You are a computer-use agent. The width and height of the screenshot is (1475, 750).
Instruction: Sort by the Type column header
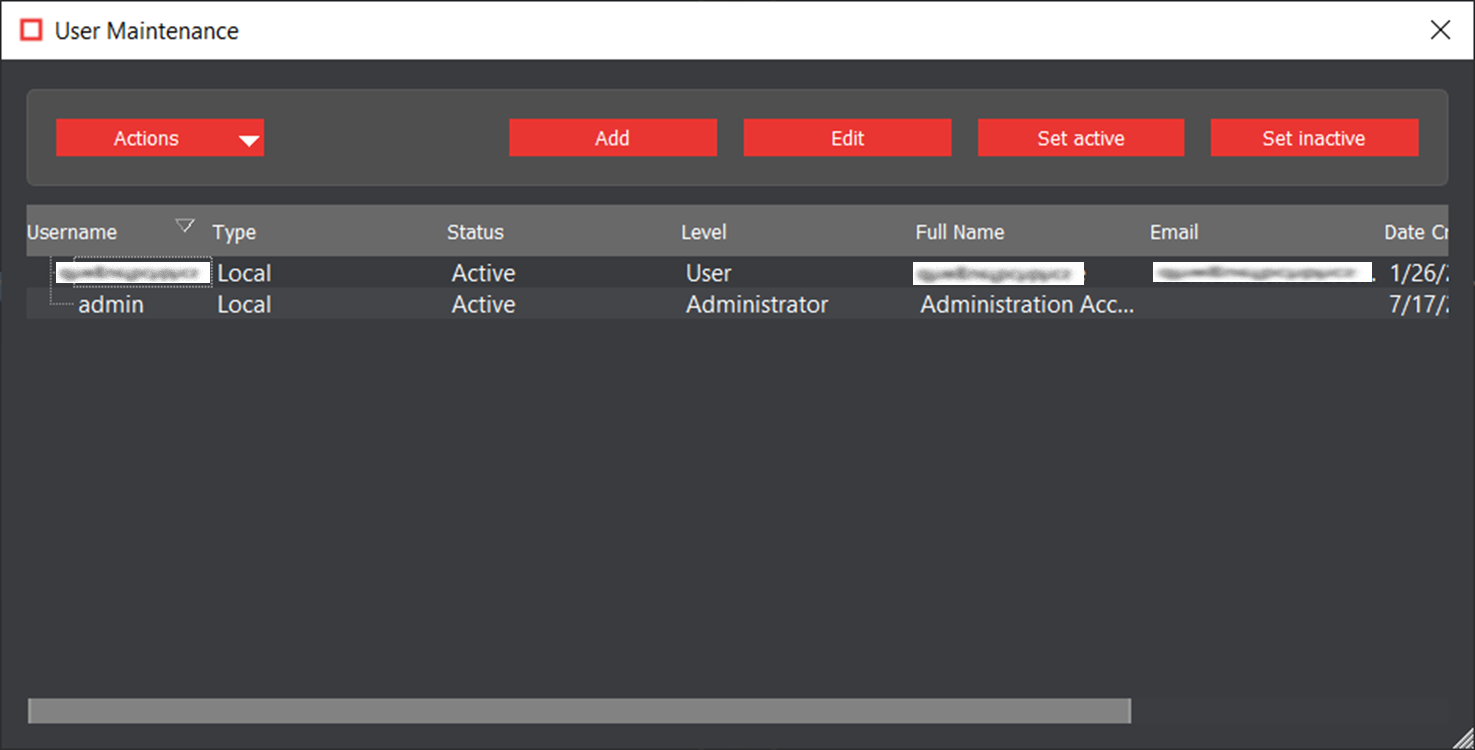[234, 232]
